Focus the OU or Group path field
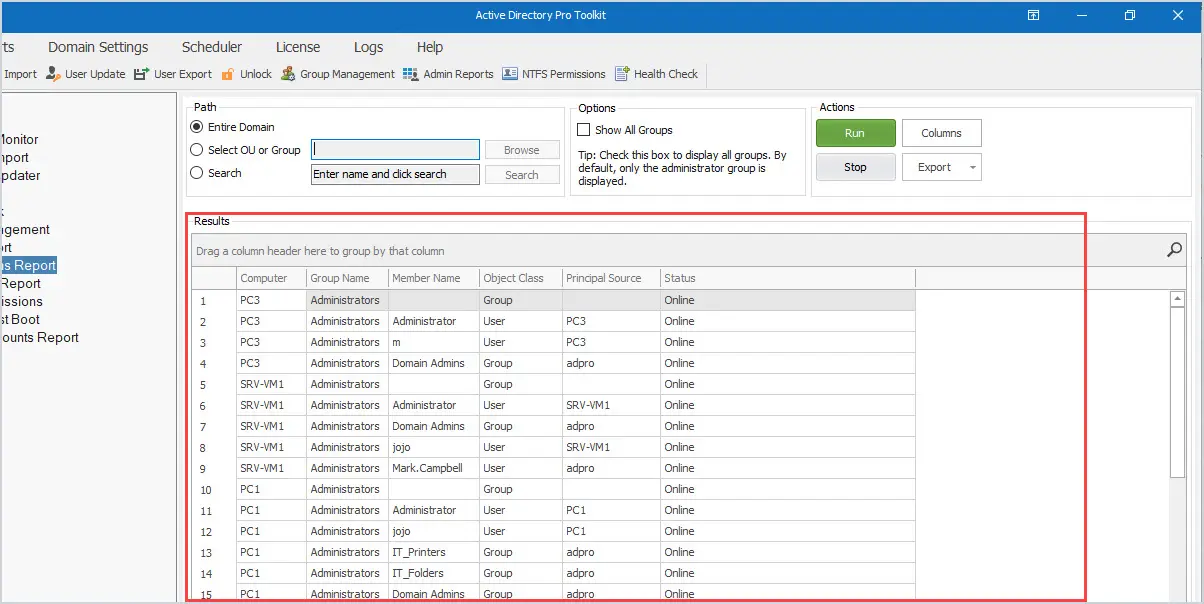Screen dimensions: 1204x604 point(395,150)
